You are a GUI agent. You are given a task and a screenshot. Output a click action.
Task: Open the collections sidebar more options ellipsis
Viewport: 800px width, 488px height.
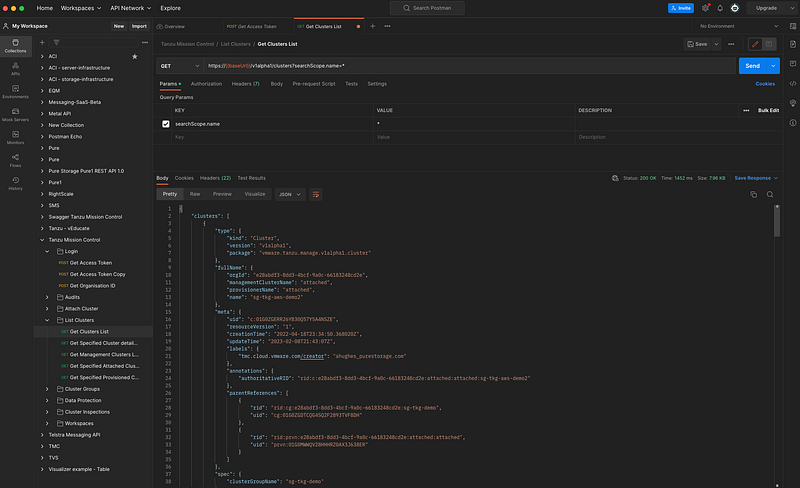(x=145, y=42)
